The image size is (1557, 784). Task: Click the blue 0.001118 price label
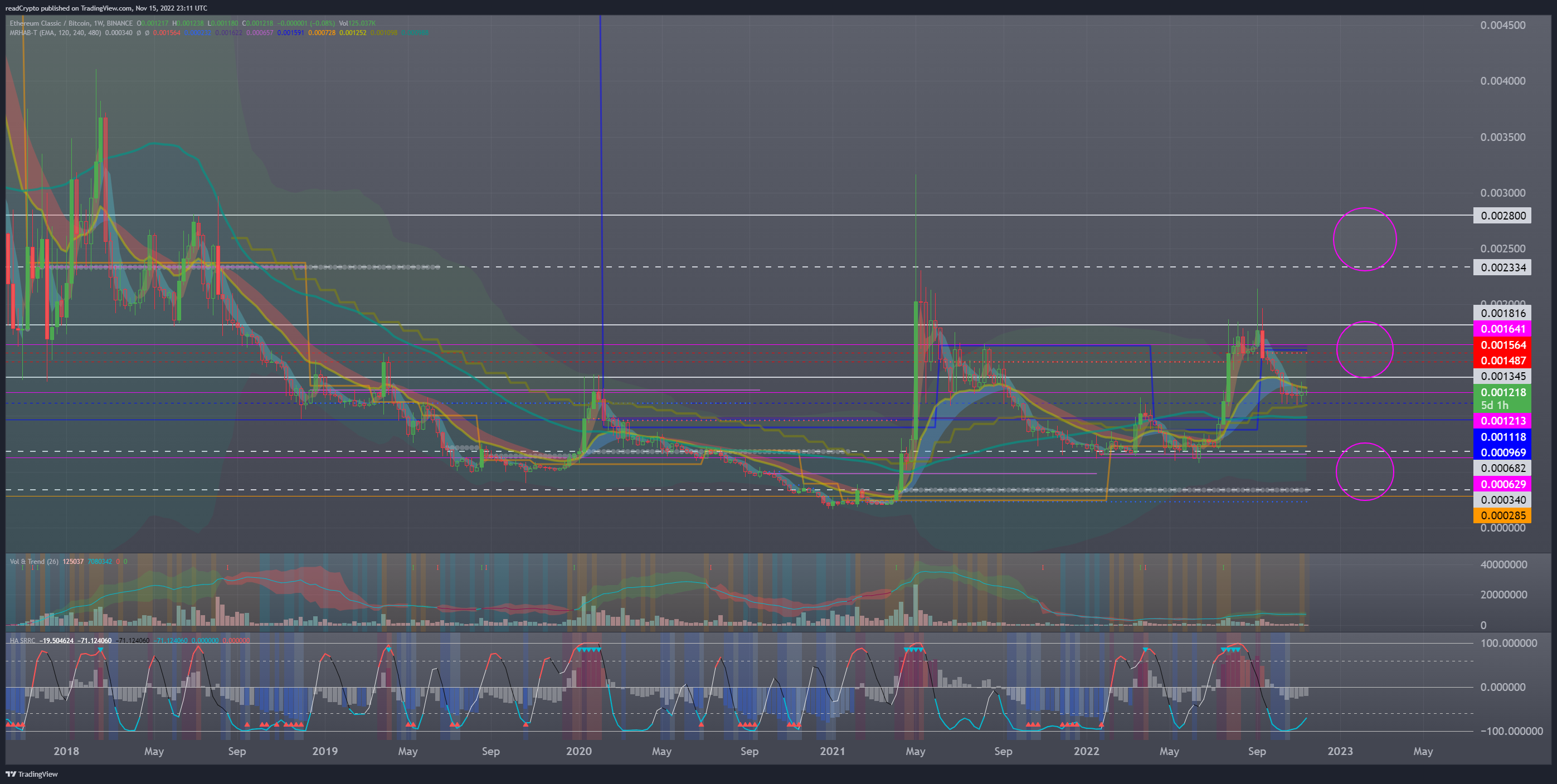1502,437
